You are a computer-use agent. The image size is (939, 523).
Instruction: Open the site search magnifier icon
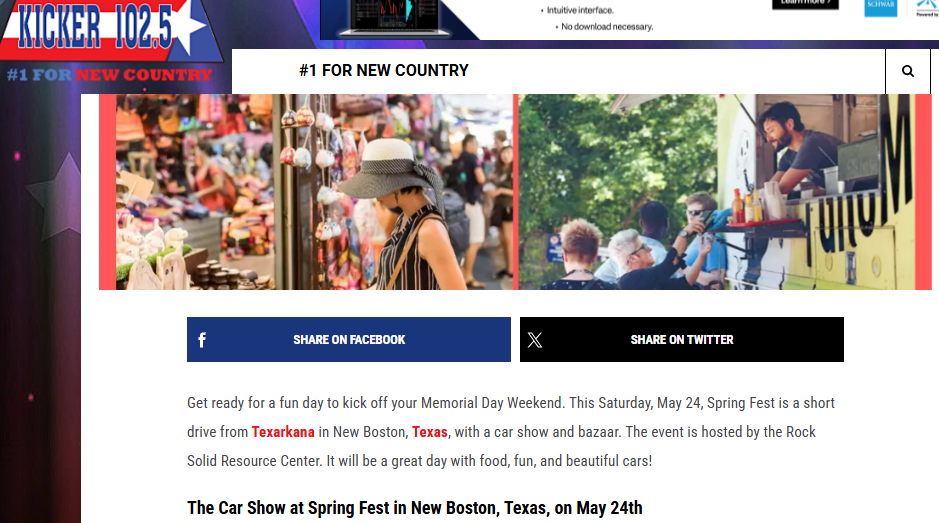(908, 71)
